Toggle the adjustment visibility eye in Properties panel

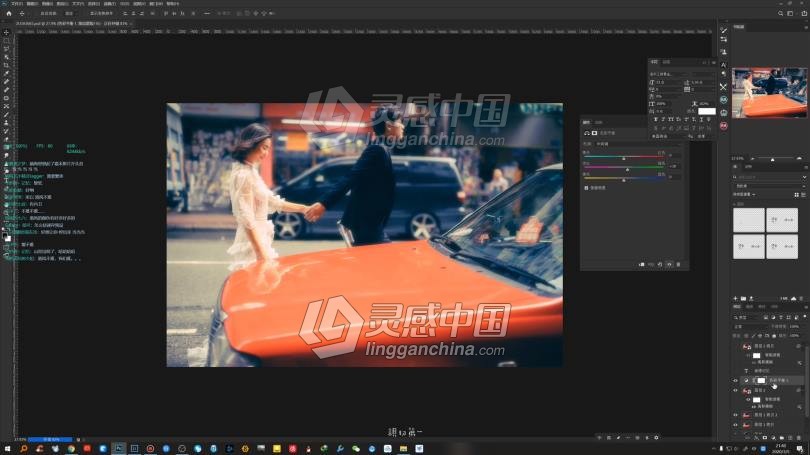click(x=669, y=264)
